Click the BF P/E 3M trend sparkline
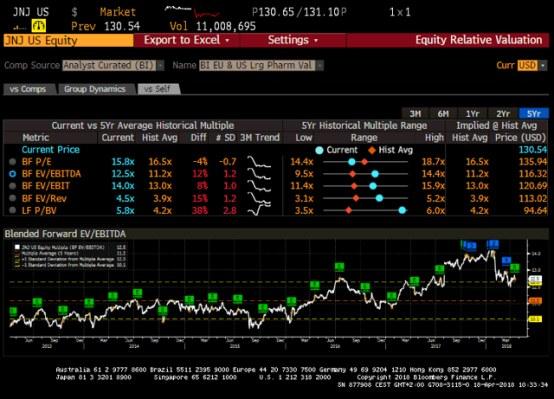The height and width of the screenshot is (399, 554). coord(259,162)
